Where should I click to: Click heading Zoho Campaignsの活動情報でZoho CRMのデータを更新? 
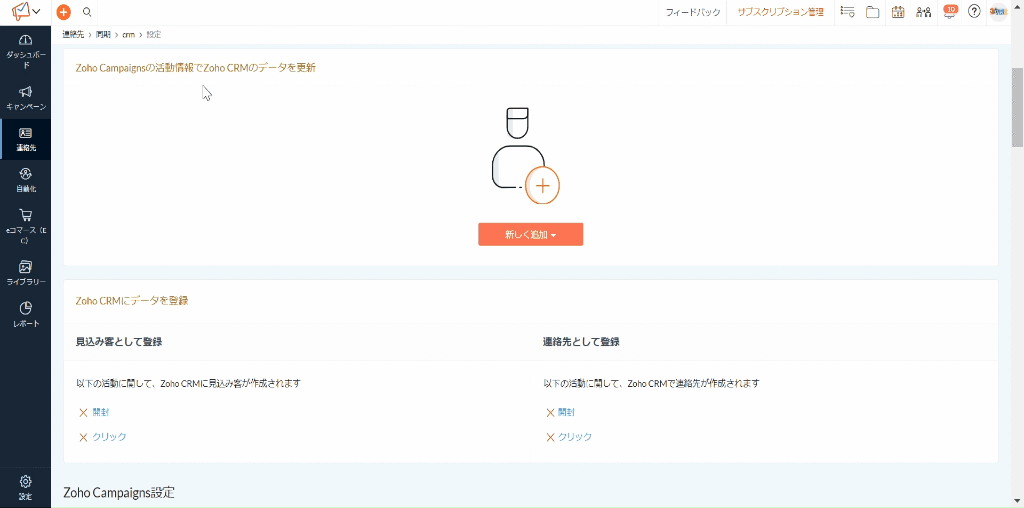click(196, 67)
